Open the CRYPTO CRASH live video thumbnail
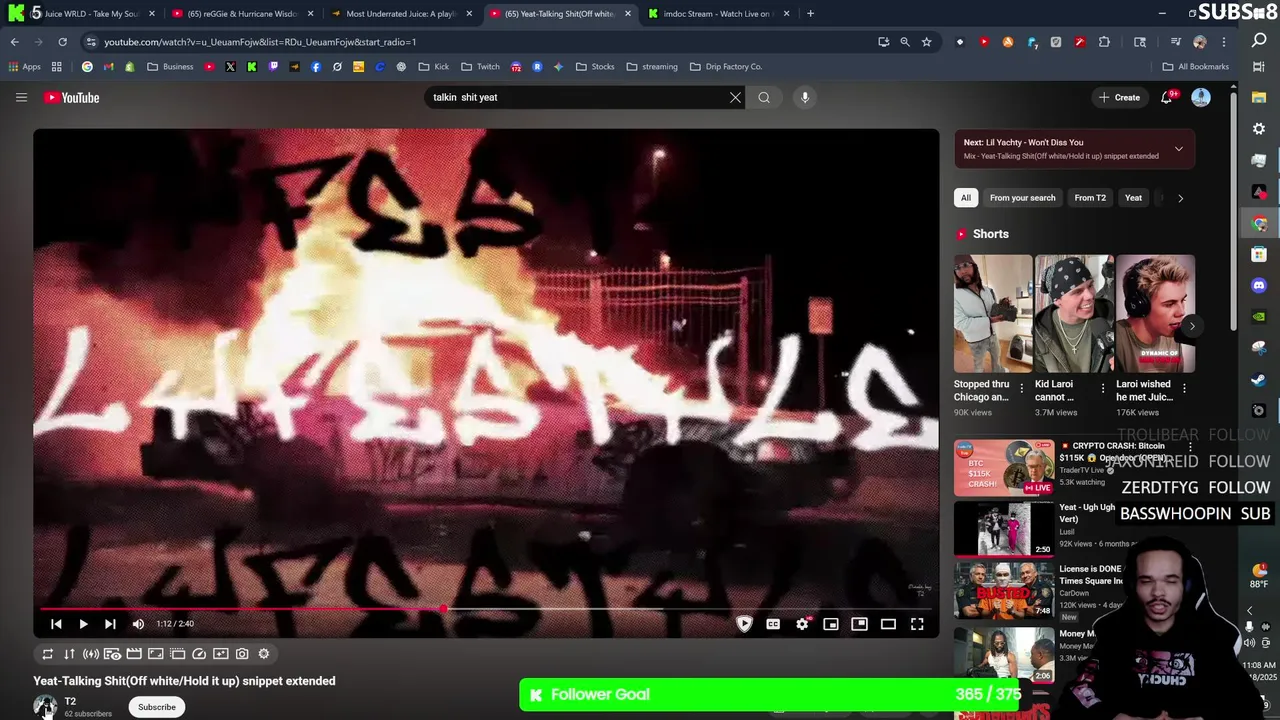Viewport: 1280px width, 720px height. (x=1004, y=468)
